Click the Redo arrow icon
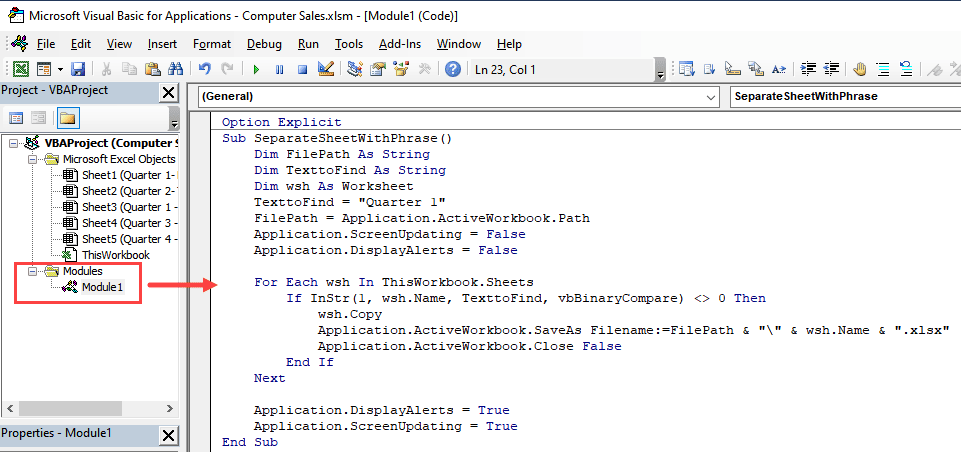 (227, 69)
